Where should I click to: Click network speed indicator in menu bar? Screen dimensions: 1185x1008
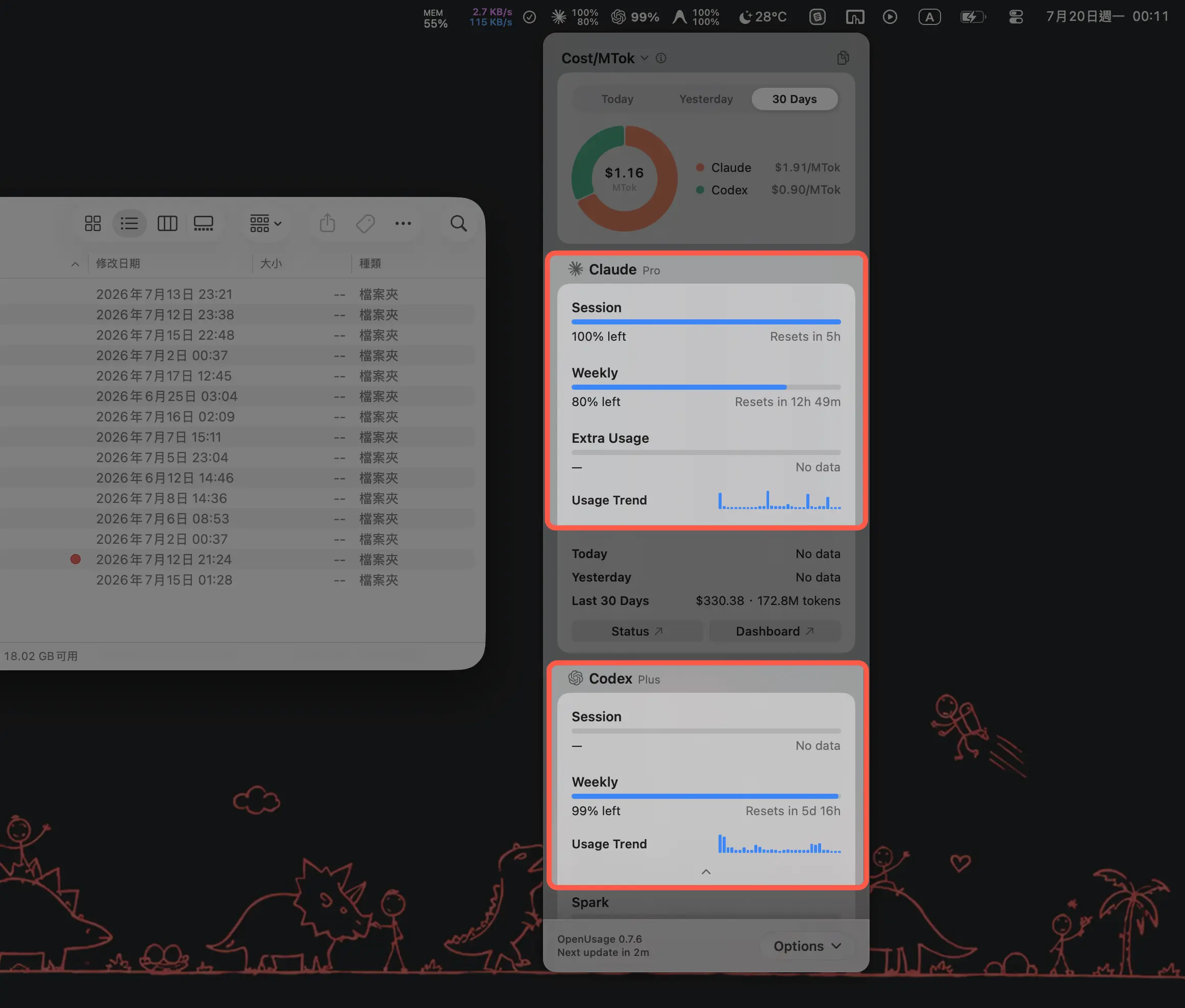click(x=491, y=17)
